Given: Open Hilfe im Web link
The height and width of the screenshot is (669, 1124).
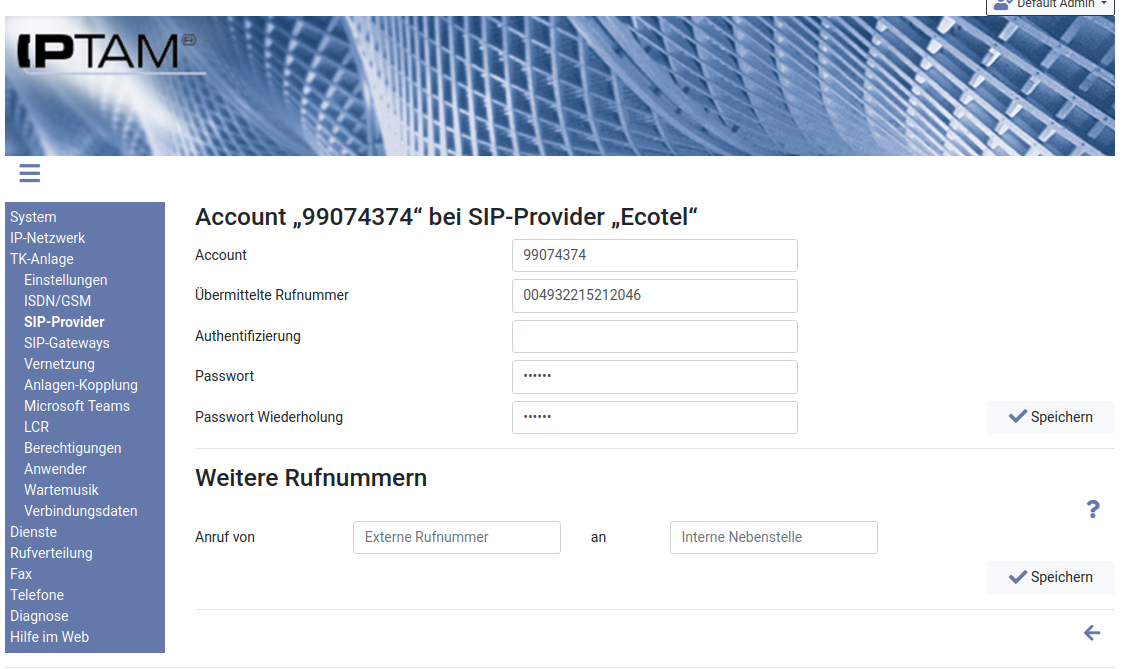Looking at the screenshot, I should [x=49, y=637].
